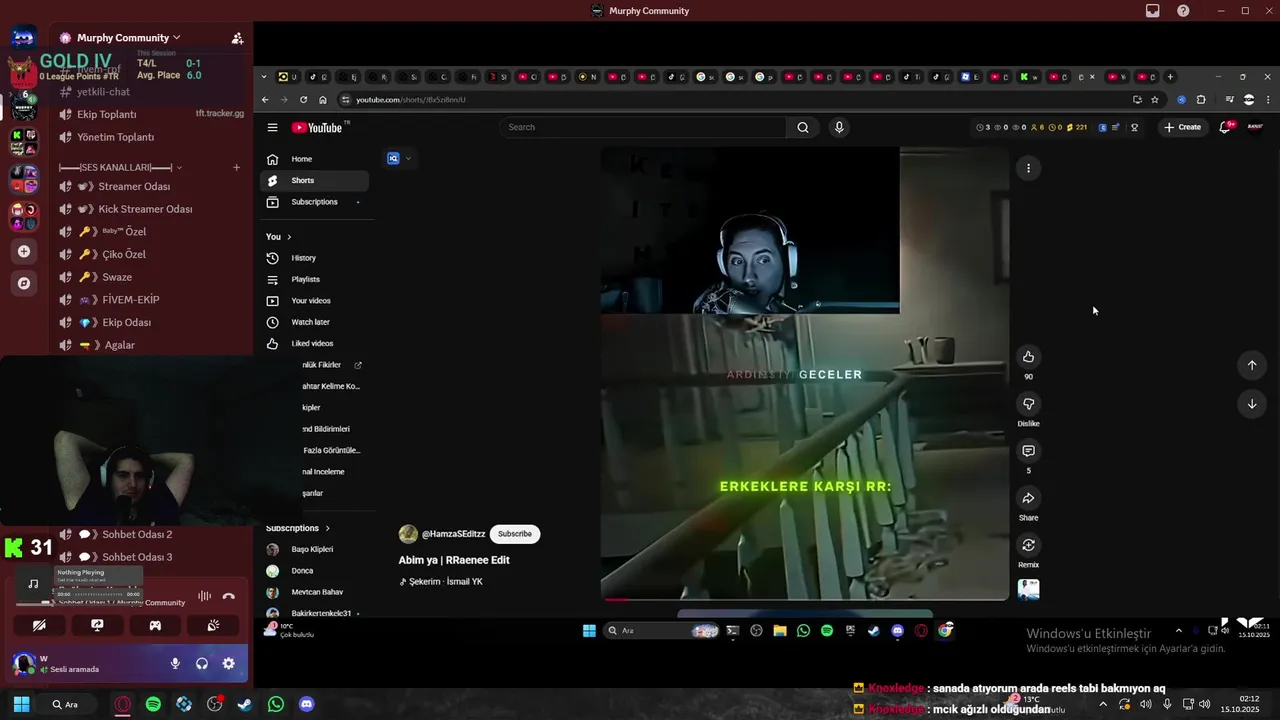Open Mevtcan Bahav subscription channel
This screenshot has width=1280, height=720.
pyautogui.click(x=317, y=592)
